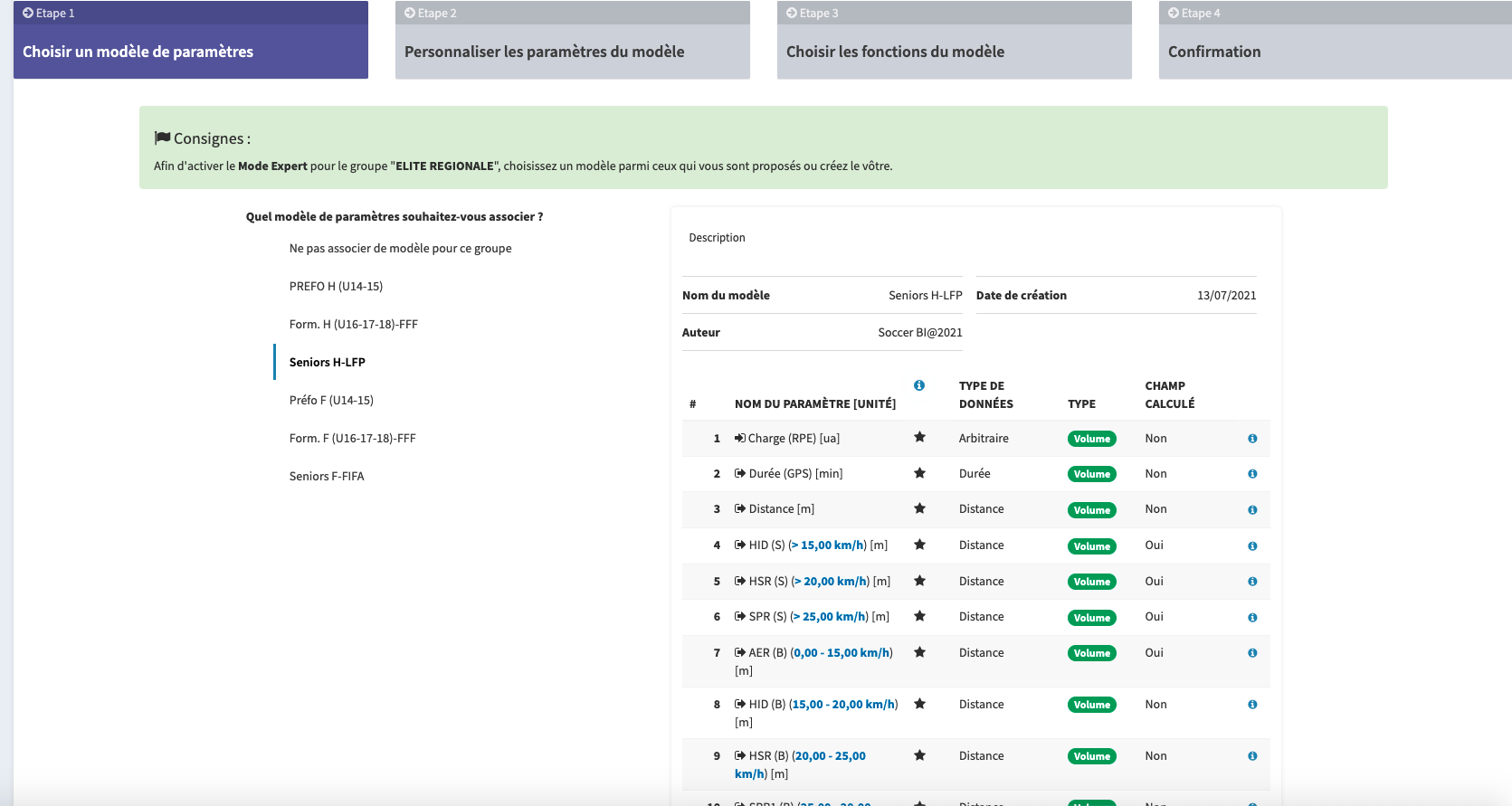Click the '15,00 - 20,00 km/h' range link
1512x806 pixels.
844,705
